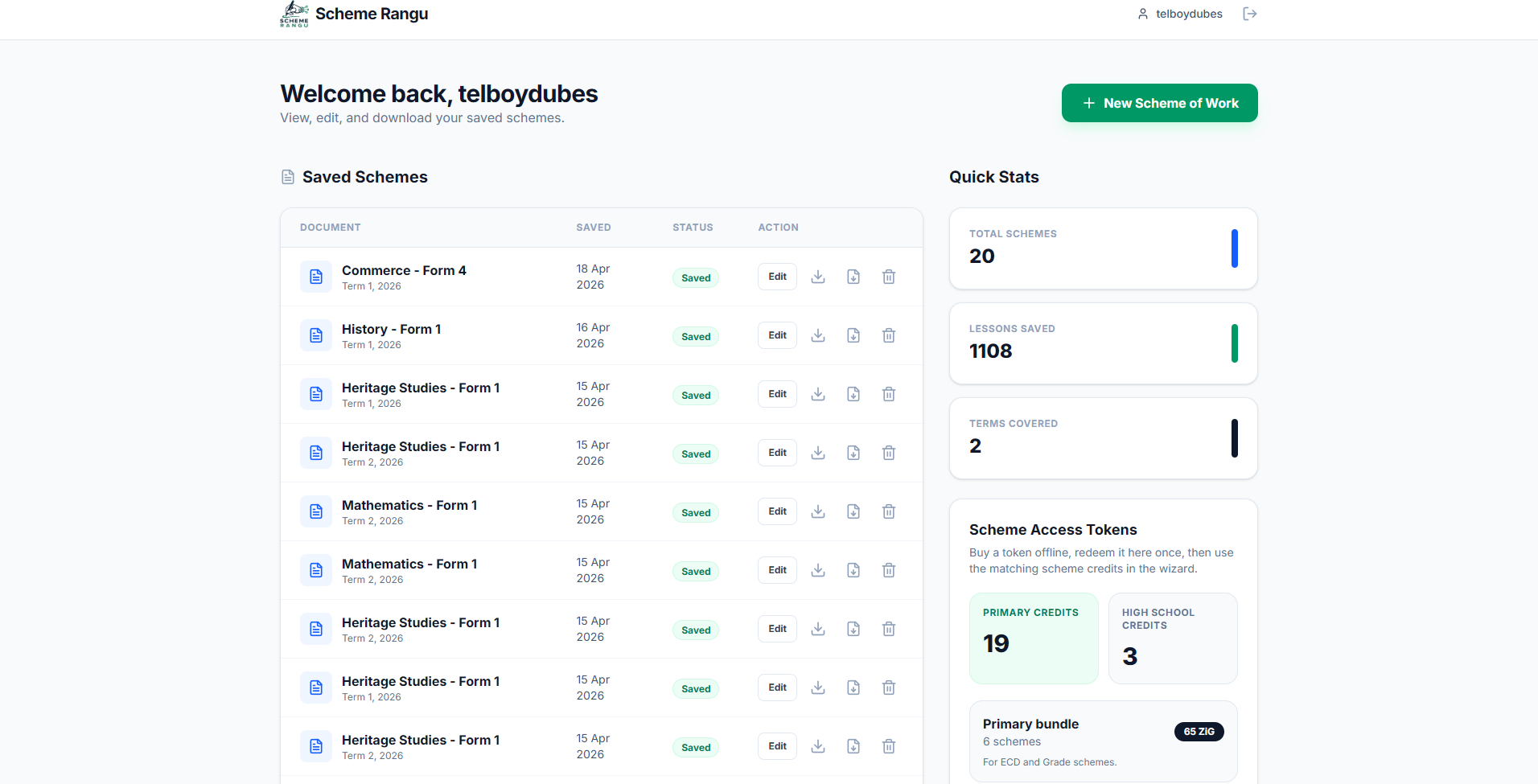
Task: Click the plus icon in New Scheme button
Action: pos(1088,103)
